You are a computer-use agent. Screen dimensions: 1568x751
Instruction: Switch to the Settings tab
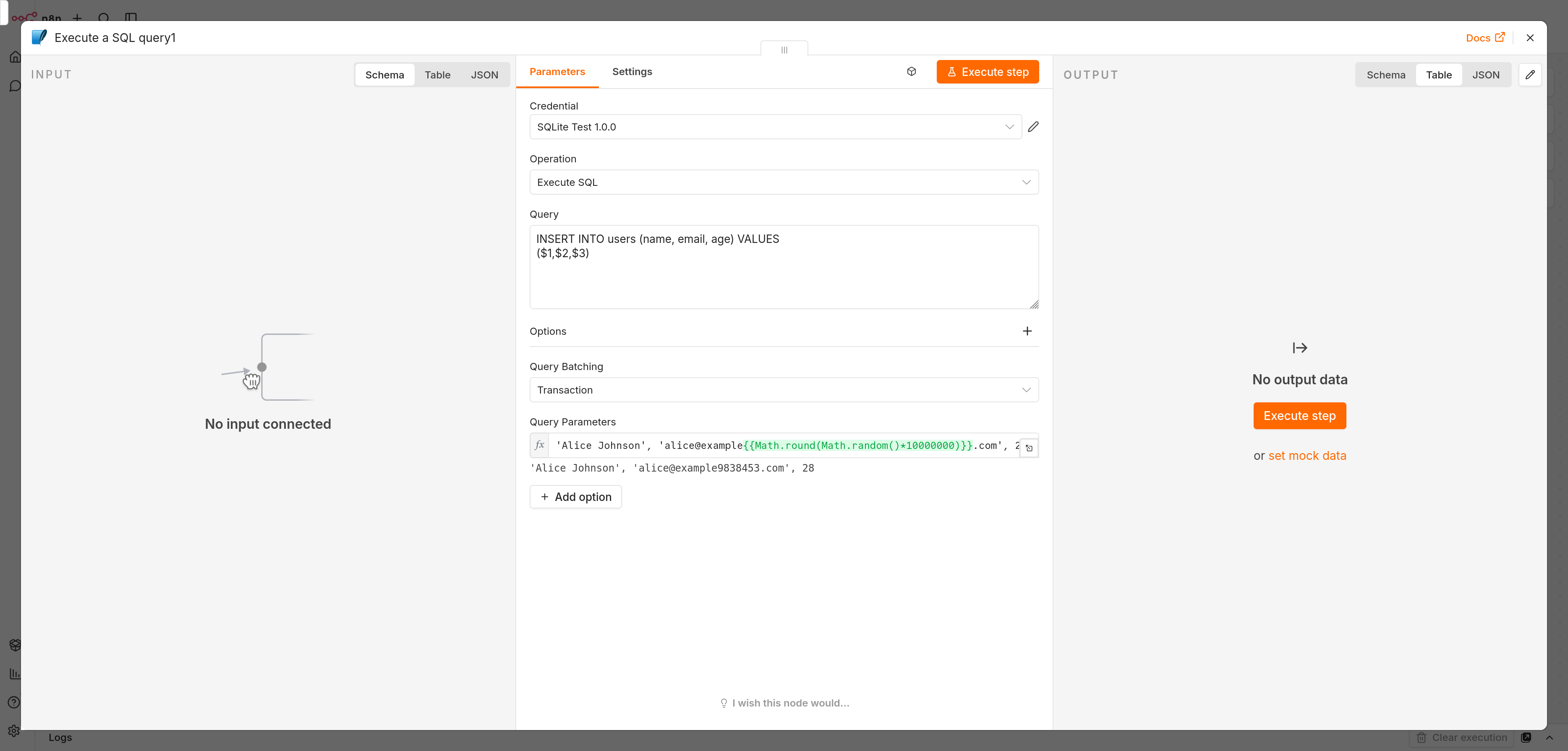coord(632,72)
